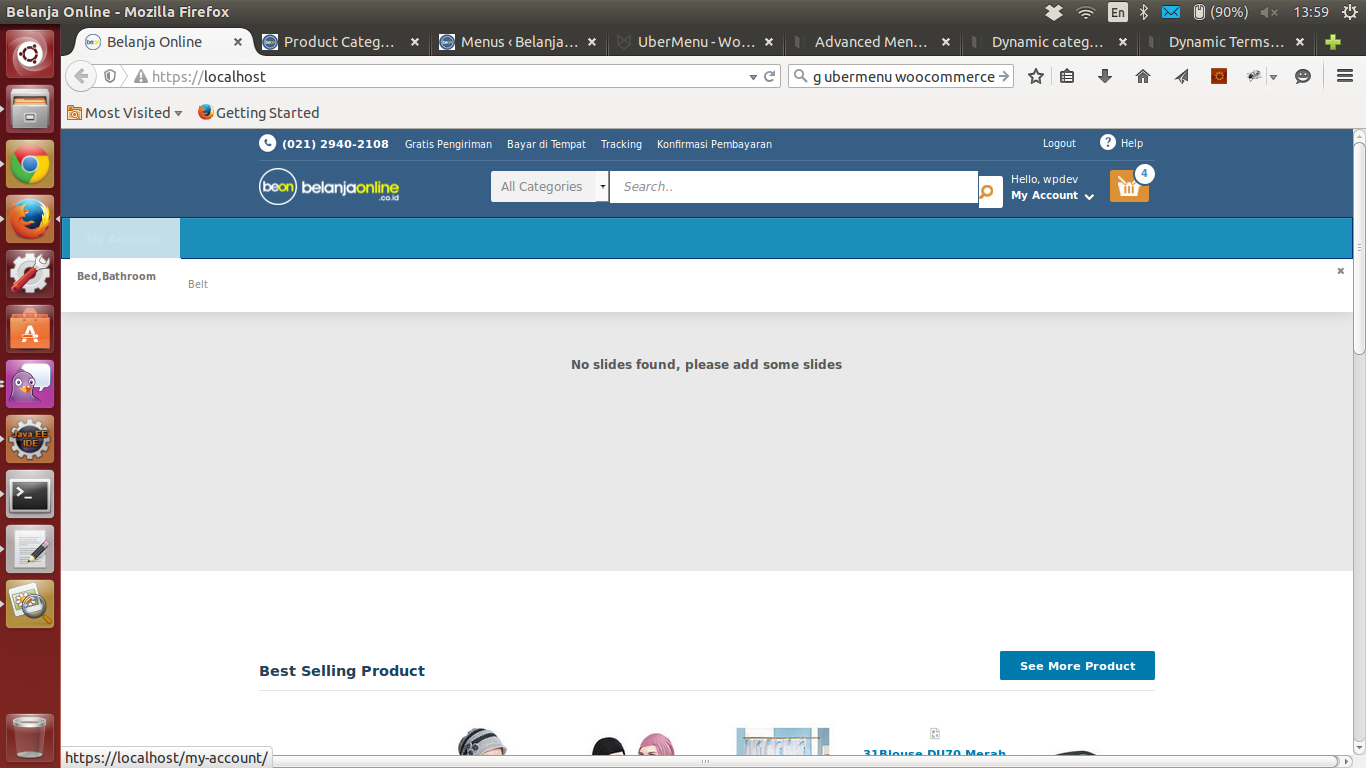Click the shopping basket cart icon
The height and width of the screenshot is (768, 1366).
[1129, 186]
